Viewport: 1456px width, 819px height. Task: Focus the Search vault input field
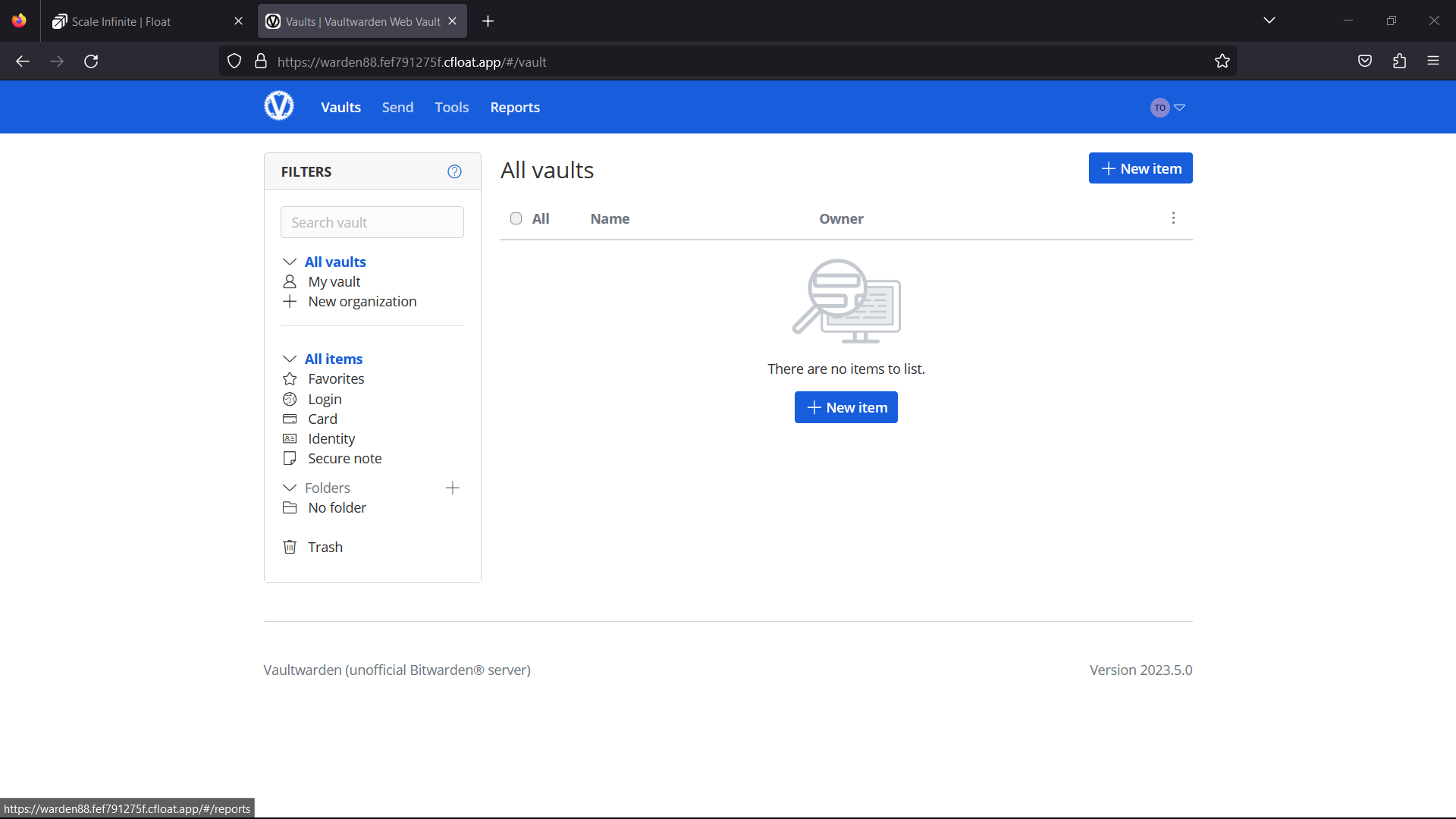coord(372,222)
